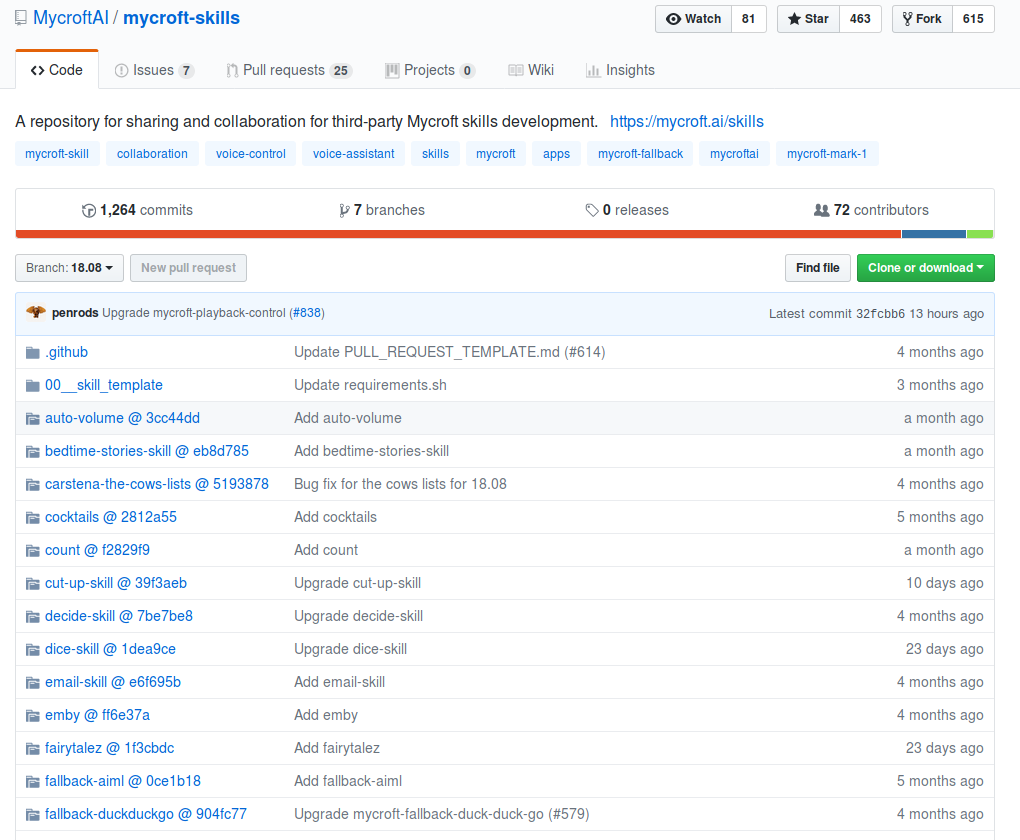Viewport: 1020px width, 840px height.
Task: Expand the Clone or download menu
Action: (x=925, y=268)
